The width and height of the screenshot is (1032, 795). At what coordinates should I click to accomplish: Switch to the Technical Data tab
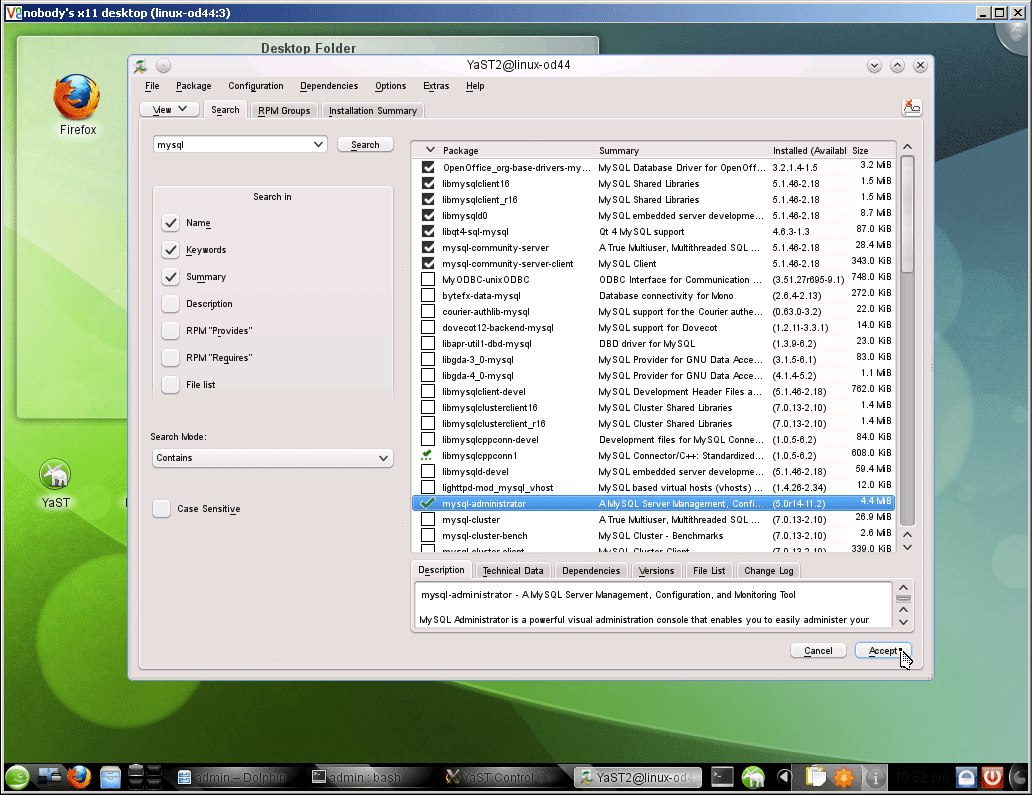(513, 571)
